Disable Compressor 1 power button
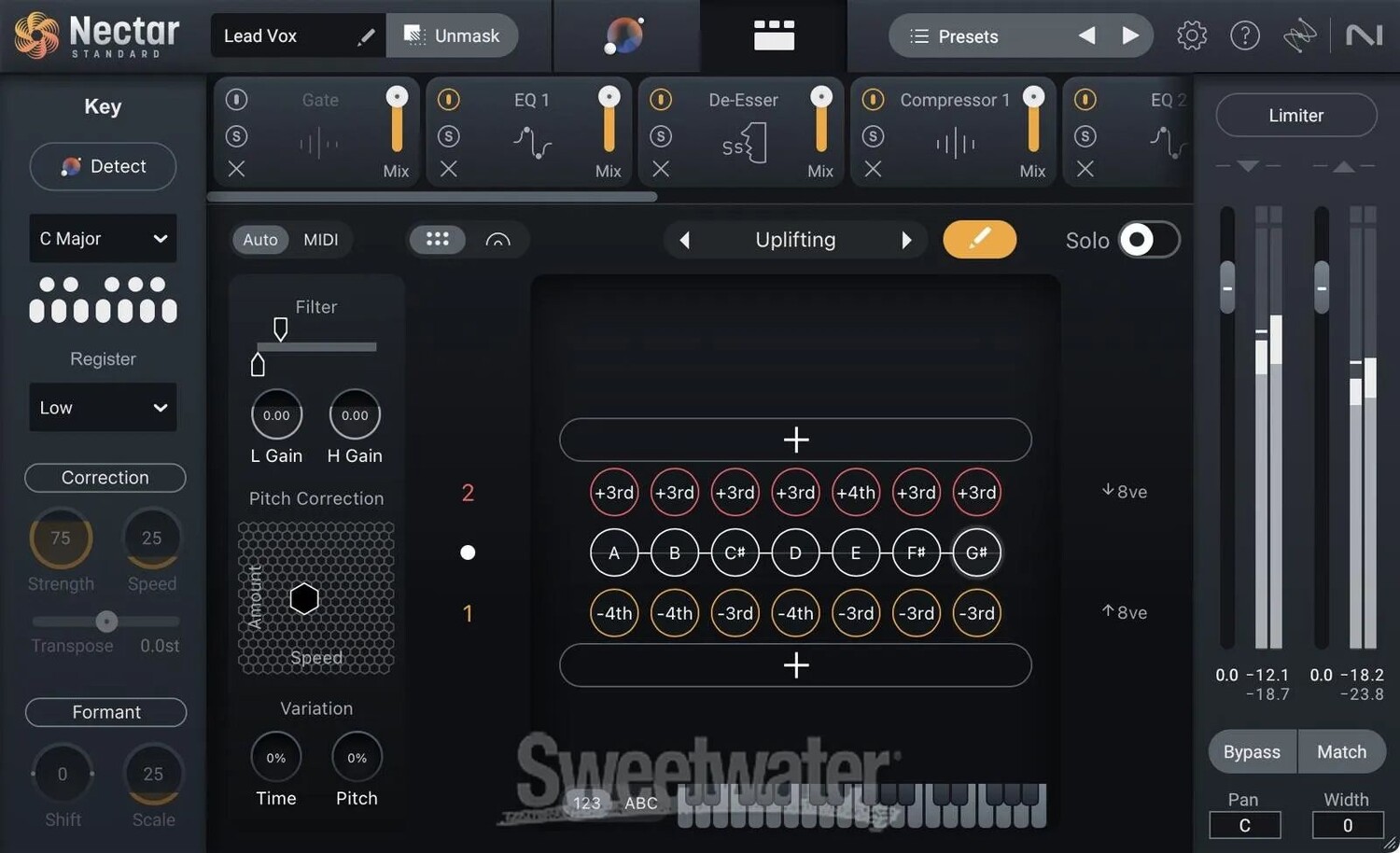The image size is (1400, 853). [873, 99]
